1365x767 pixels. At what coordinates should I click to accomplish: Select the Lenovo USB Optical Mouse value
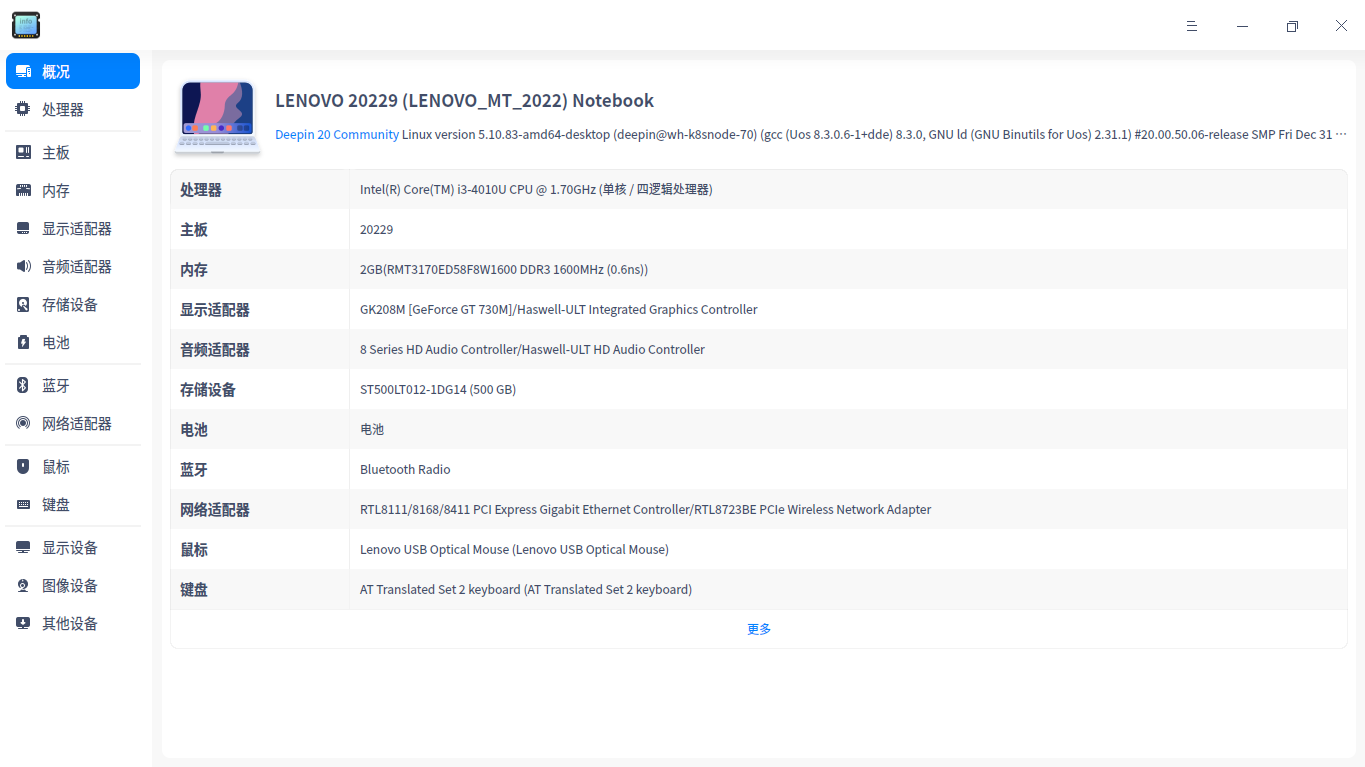tap(514, 549)
